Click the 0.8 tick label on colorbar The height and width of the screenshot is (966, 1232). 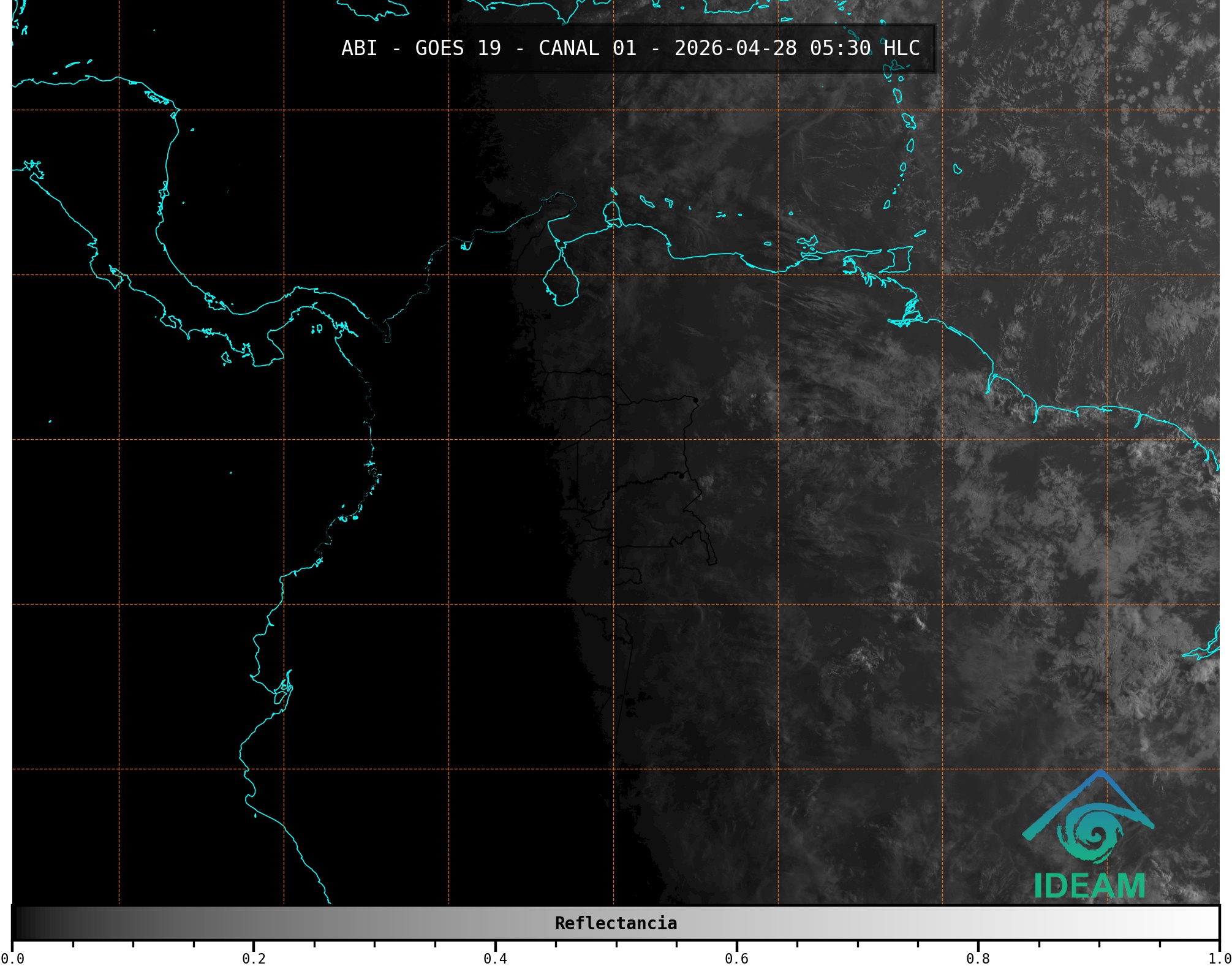pos(978,958)
